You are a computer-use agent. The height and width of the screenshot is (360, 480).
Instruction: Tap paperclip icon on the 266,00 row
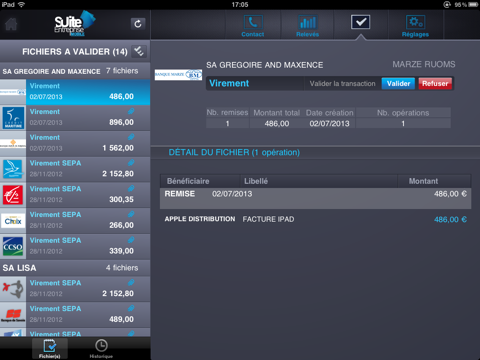click(x=131, y=214)
